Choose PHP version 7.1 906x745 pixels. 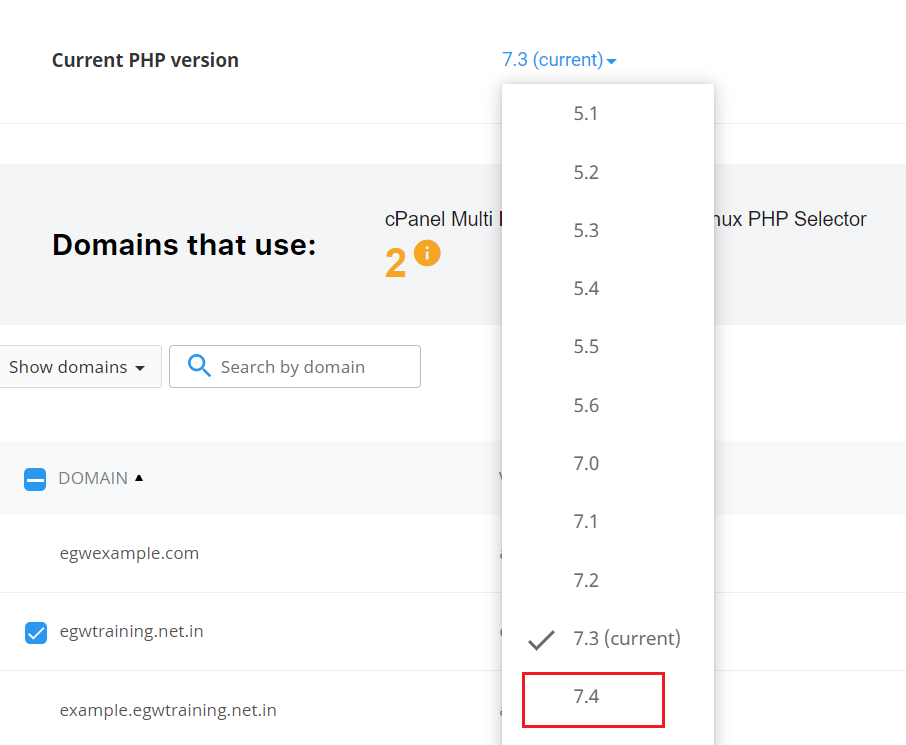click(587, 521)
